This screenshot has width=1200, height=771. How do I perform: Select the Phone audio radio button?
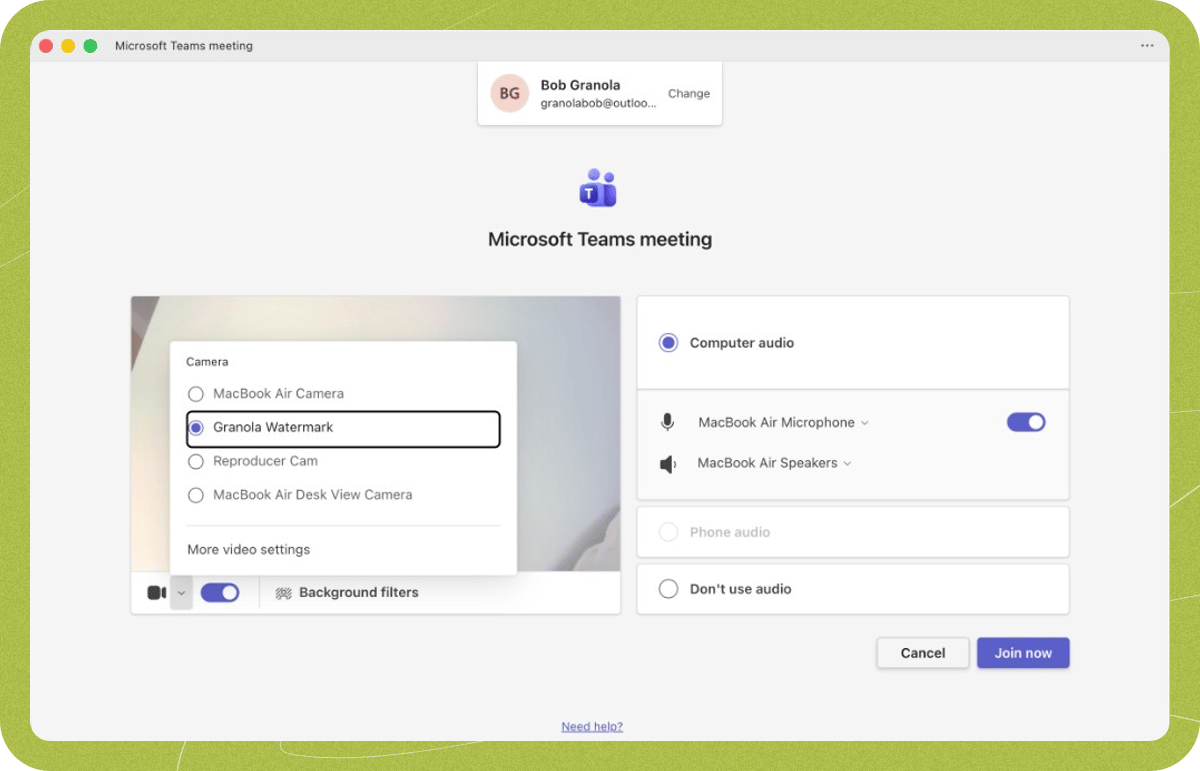(x=668, y=532)
